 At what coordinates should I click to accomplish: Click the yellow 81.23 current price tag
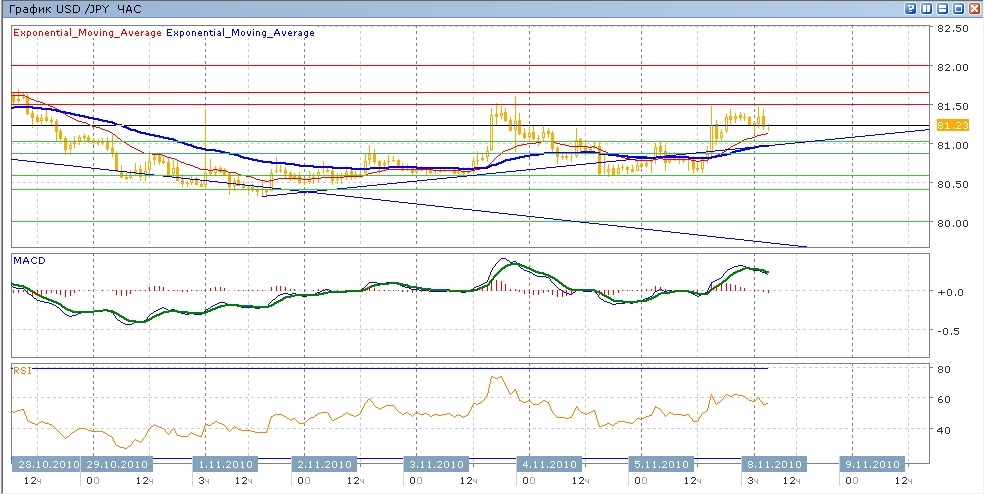point(954,125)
